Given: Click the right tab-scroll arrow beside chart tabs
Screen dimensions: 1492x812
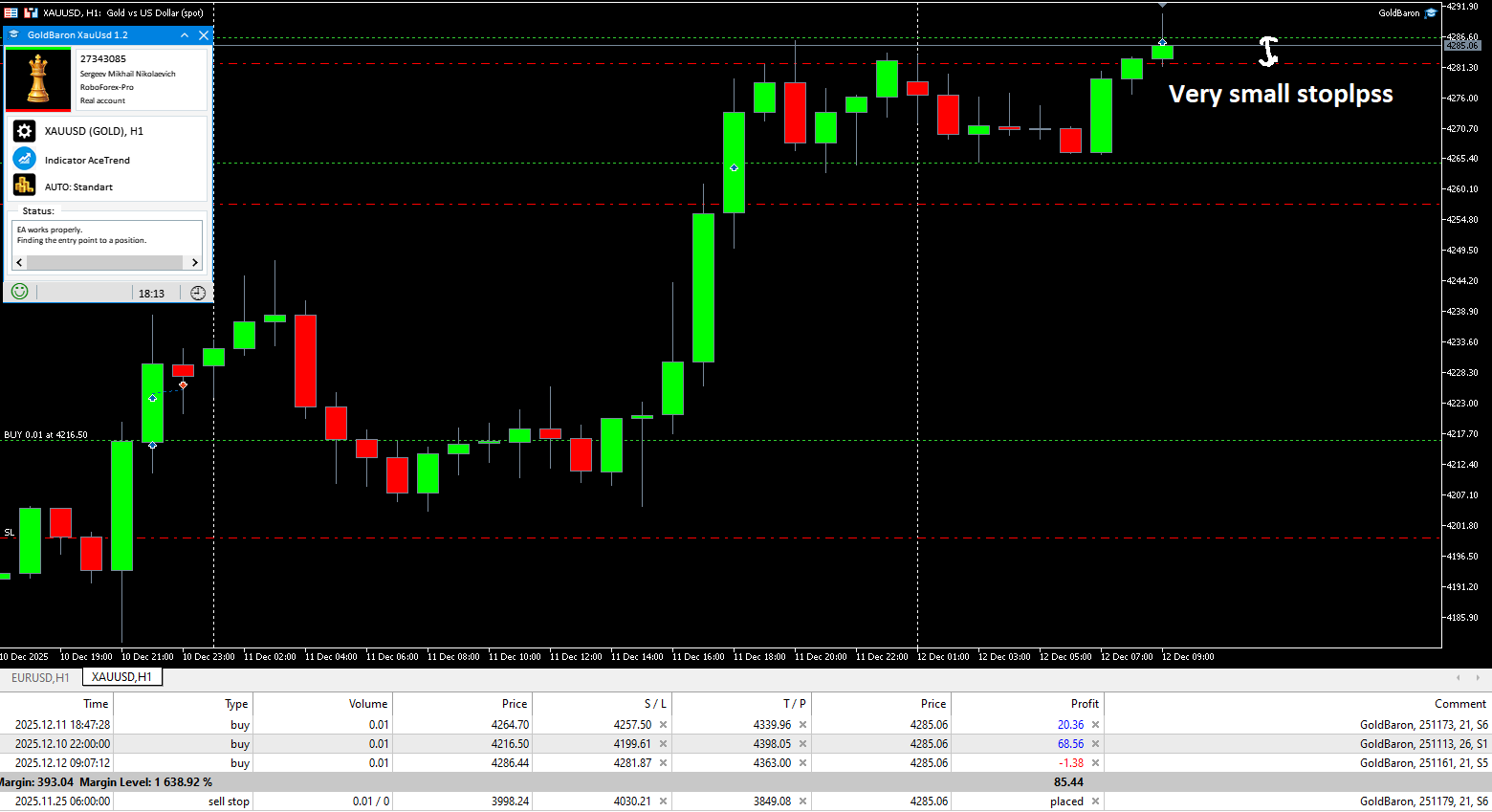Looking at the screenshot, I should click(x=1480, y=677).
